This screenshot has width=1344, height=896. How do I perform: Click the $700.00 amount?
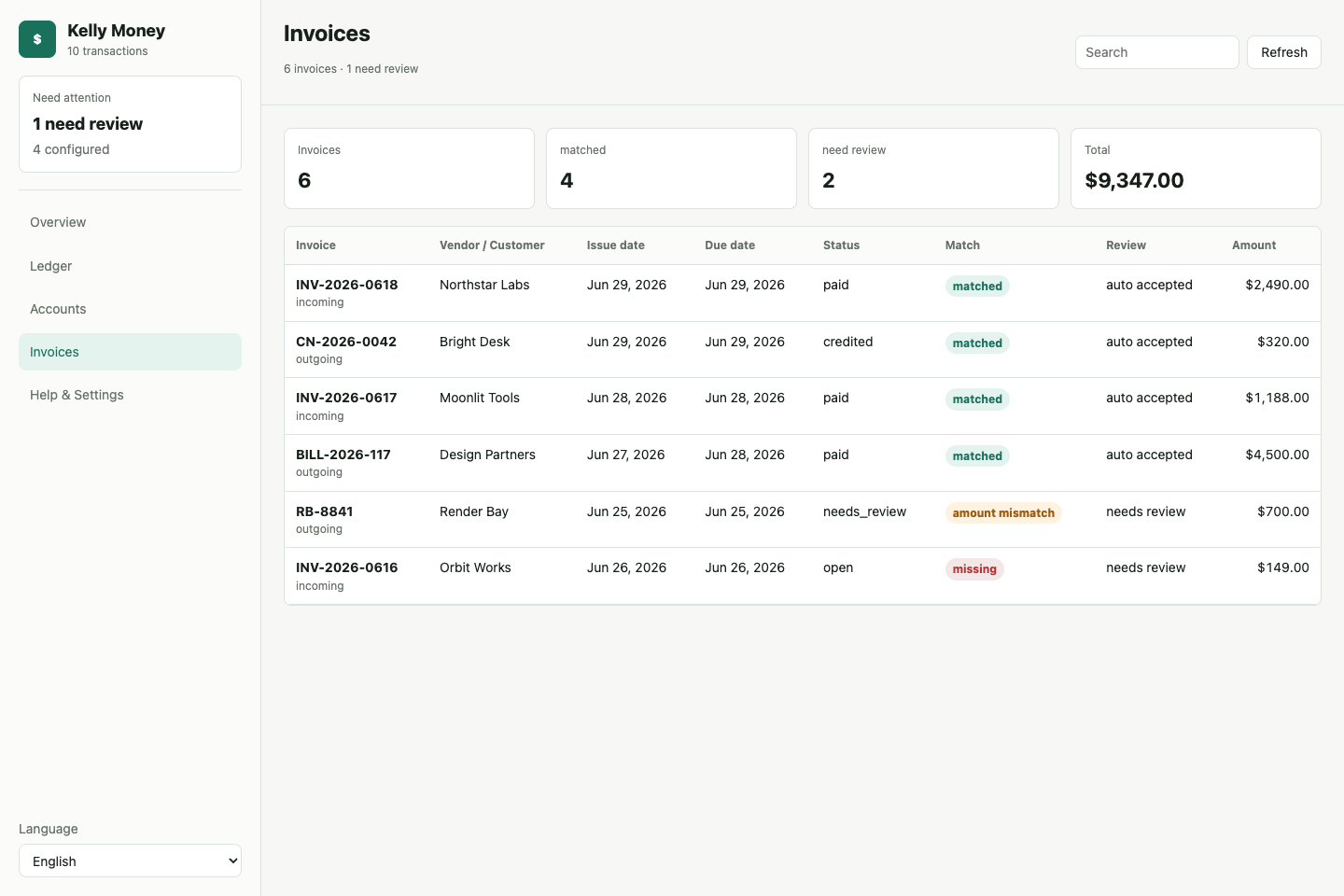1282,511
